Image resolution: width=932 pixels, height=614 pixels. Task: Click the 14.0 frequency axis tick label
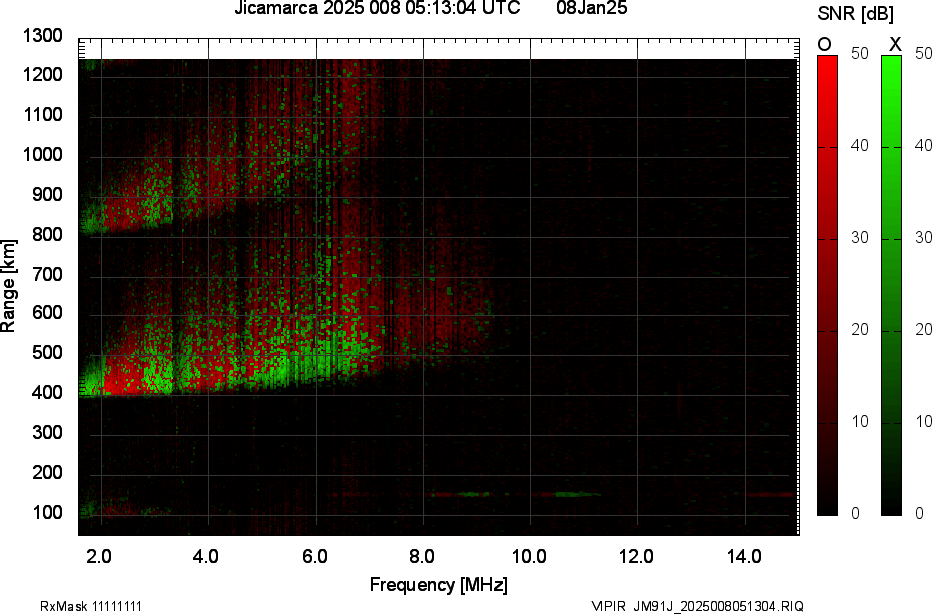pyautogui.click(x=744, y=556)
